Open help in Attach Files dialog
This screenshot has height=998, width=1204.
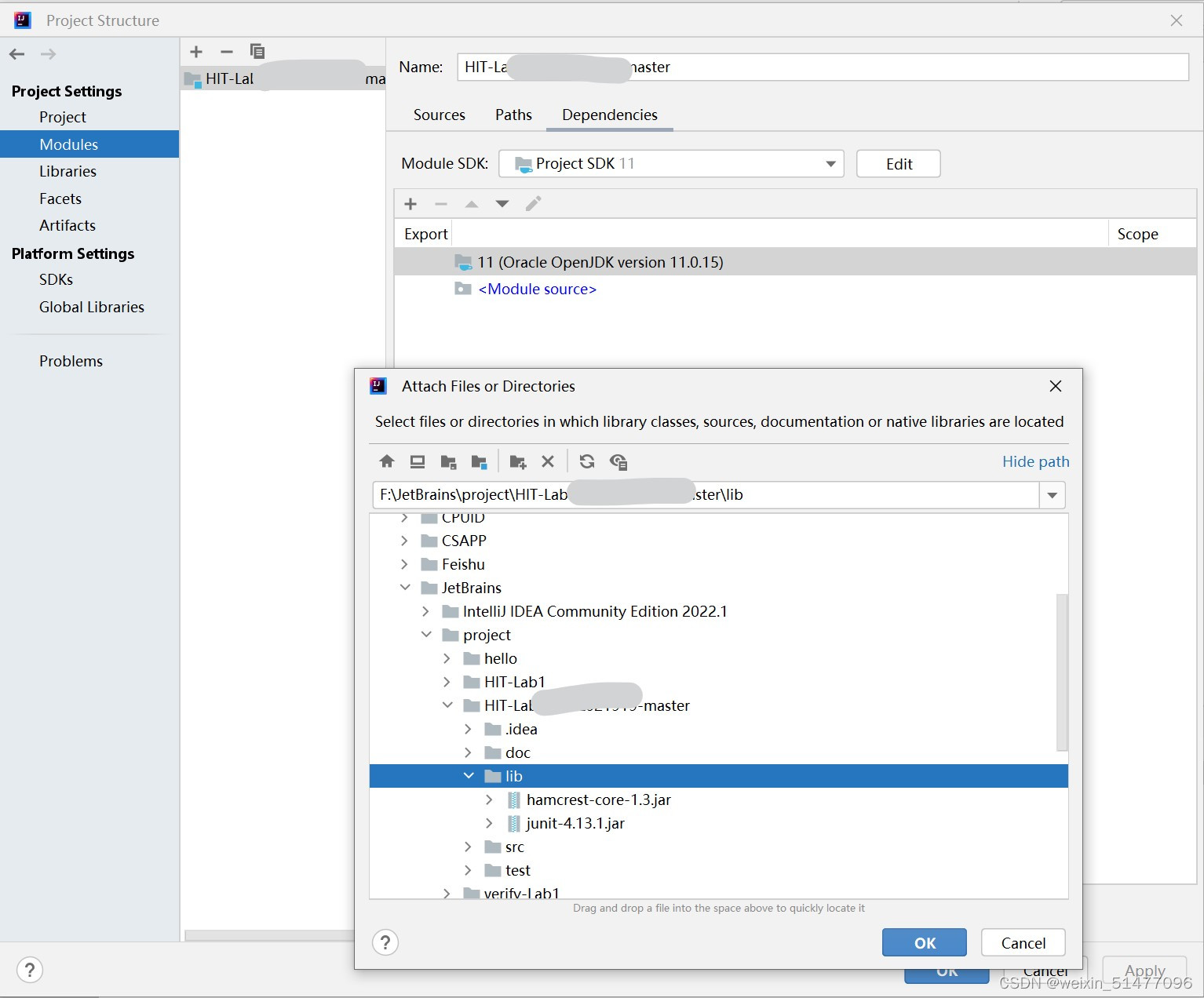(x=385, y=942)
